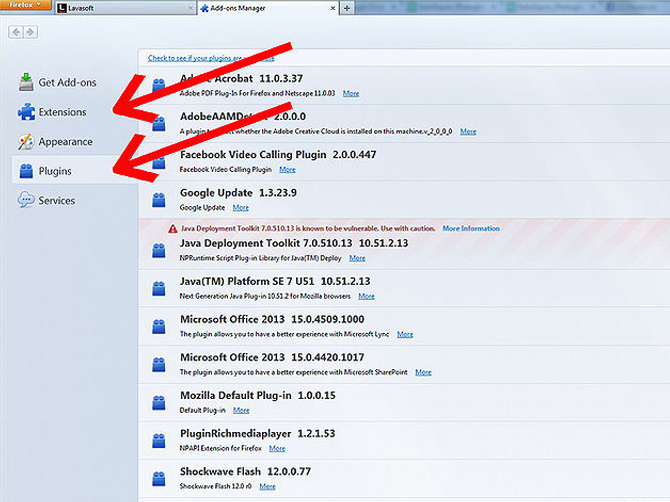Select 'Mozilla Default Plug-in 1.0.0.15' title
670x502 pixels.
258,396
